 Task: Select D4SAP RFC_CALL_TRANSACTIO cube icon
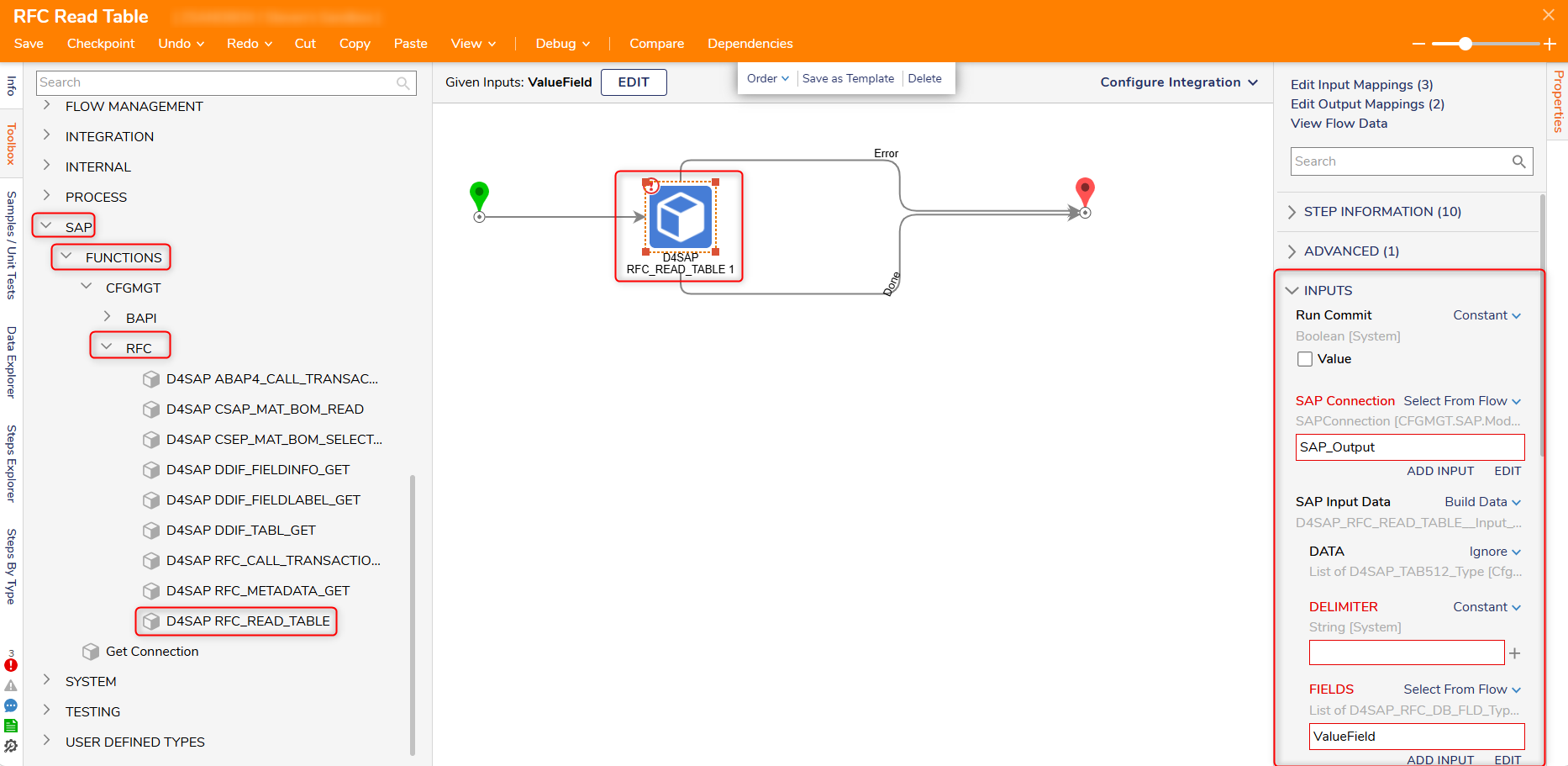click(x=151, y=561)
